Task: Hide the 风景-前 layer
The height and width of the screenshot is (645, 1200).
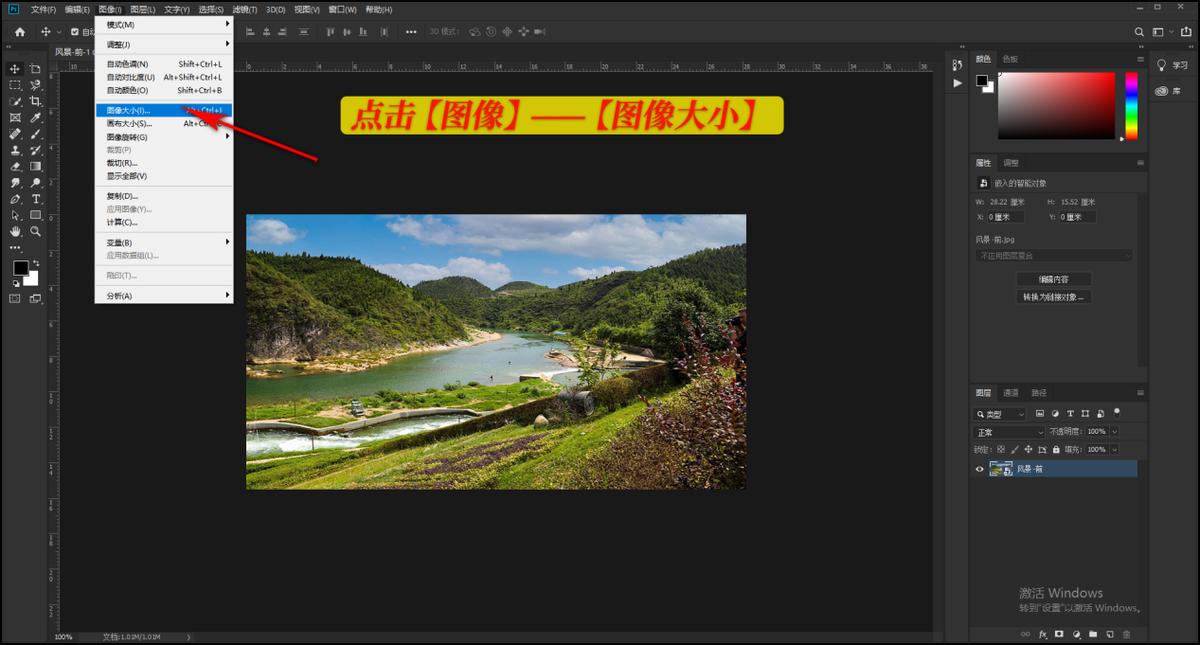Action: coord(979,469)
